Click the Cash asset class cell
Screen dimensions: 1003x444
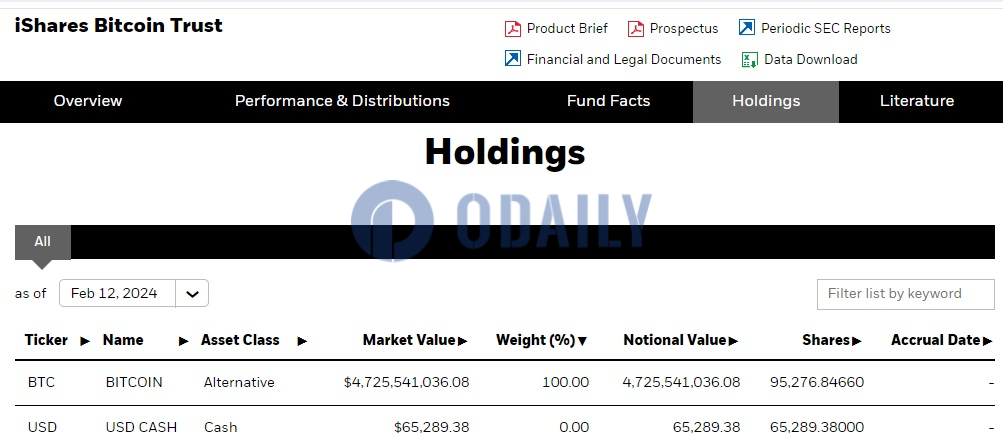[221, 427]
